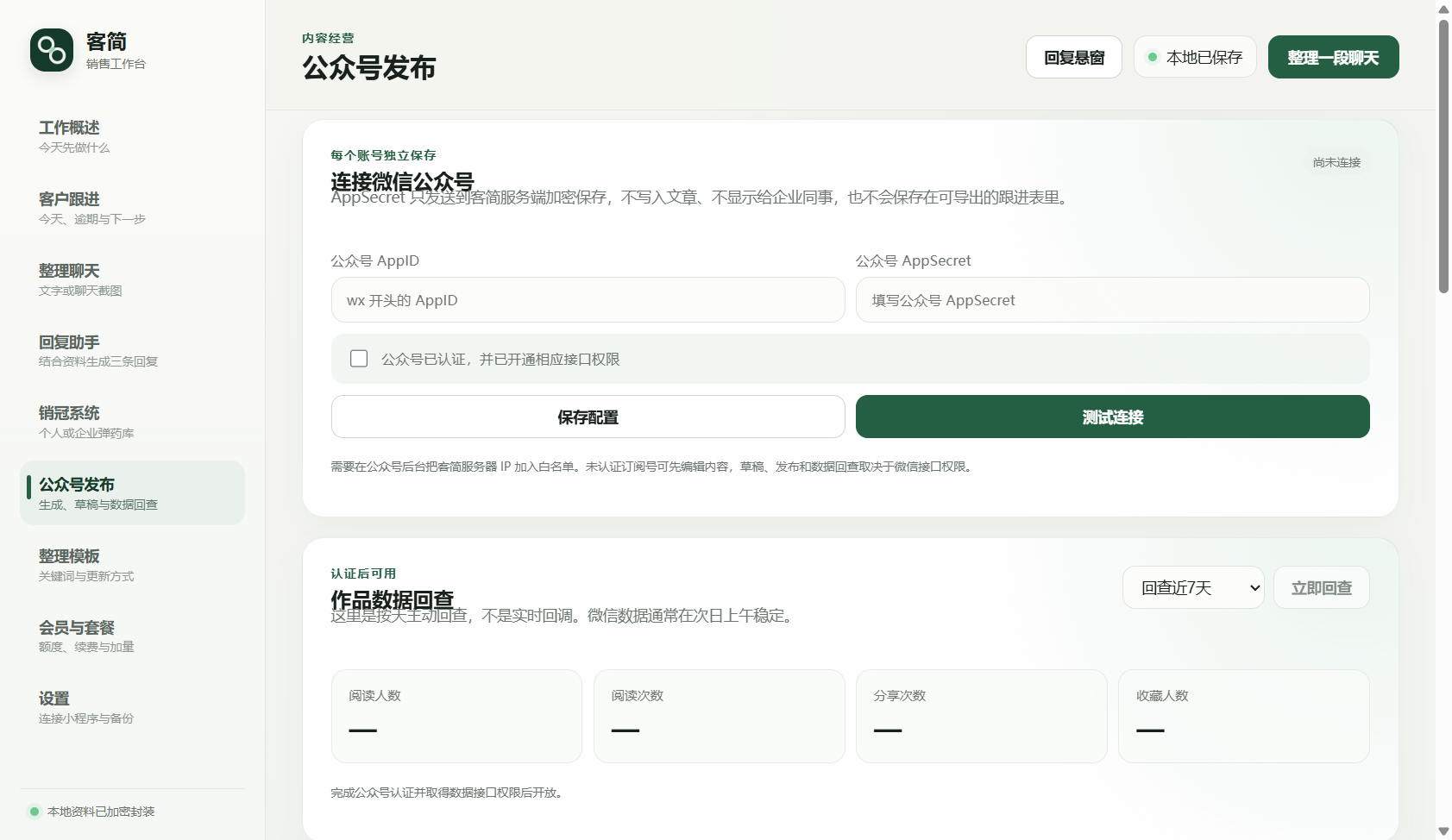Click the green dot beside 本地资料已加密封装

click(35, 812)
